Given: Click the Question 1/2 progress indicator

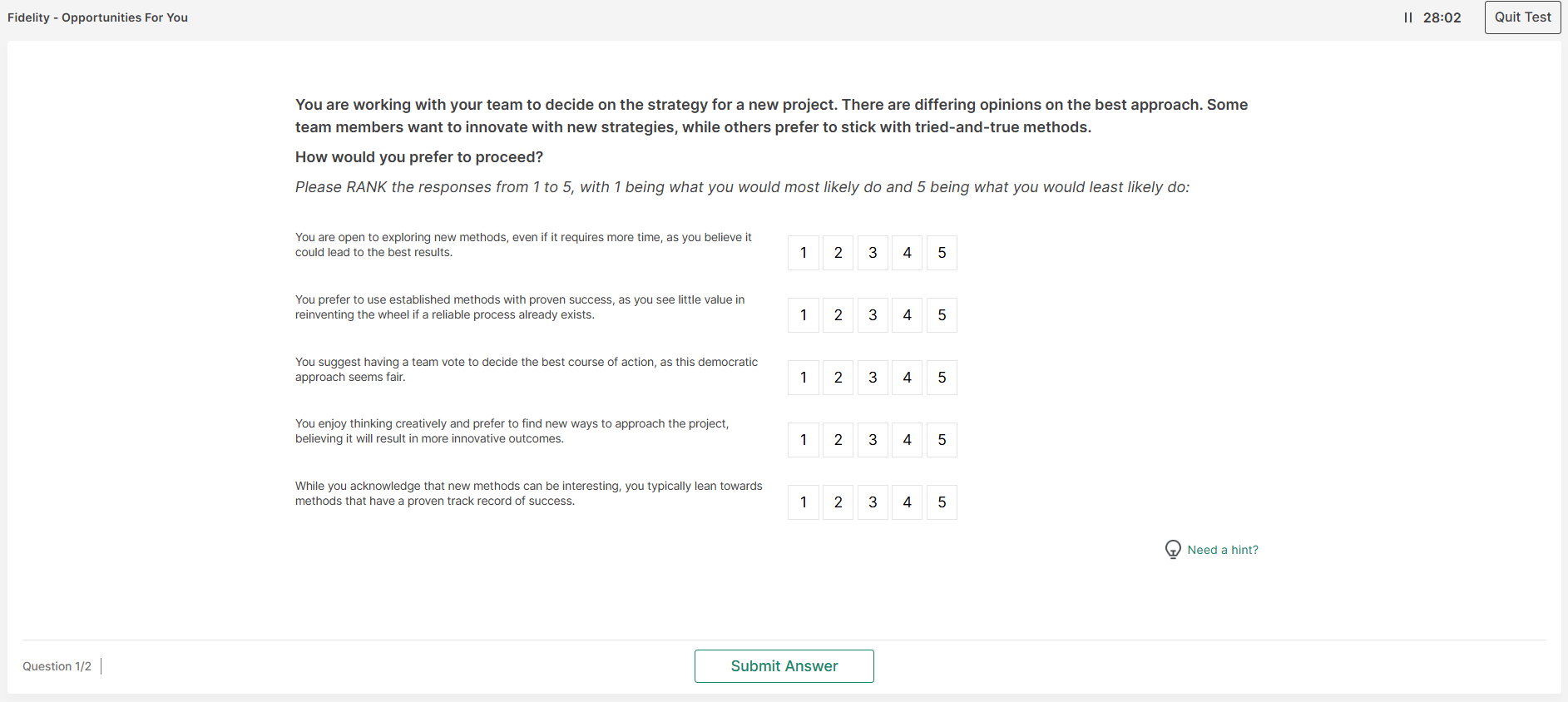Looking at the screenshot, I should (57, 666).
